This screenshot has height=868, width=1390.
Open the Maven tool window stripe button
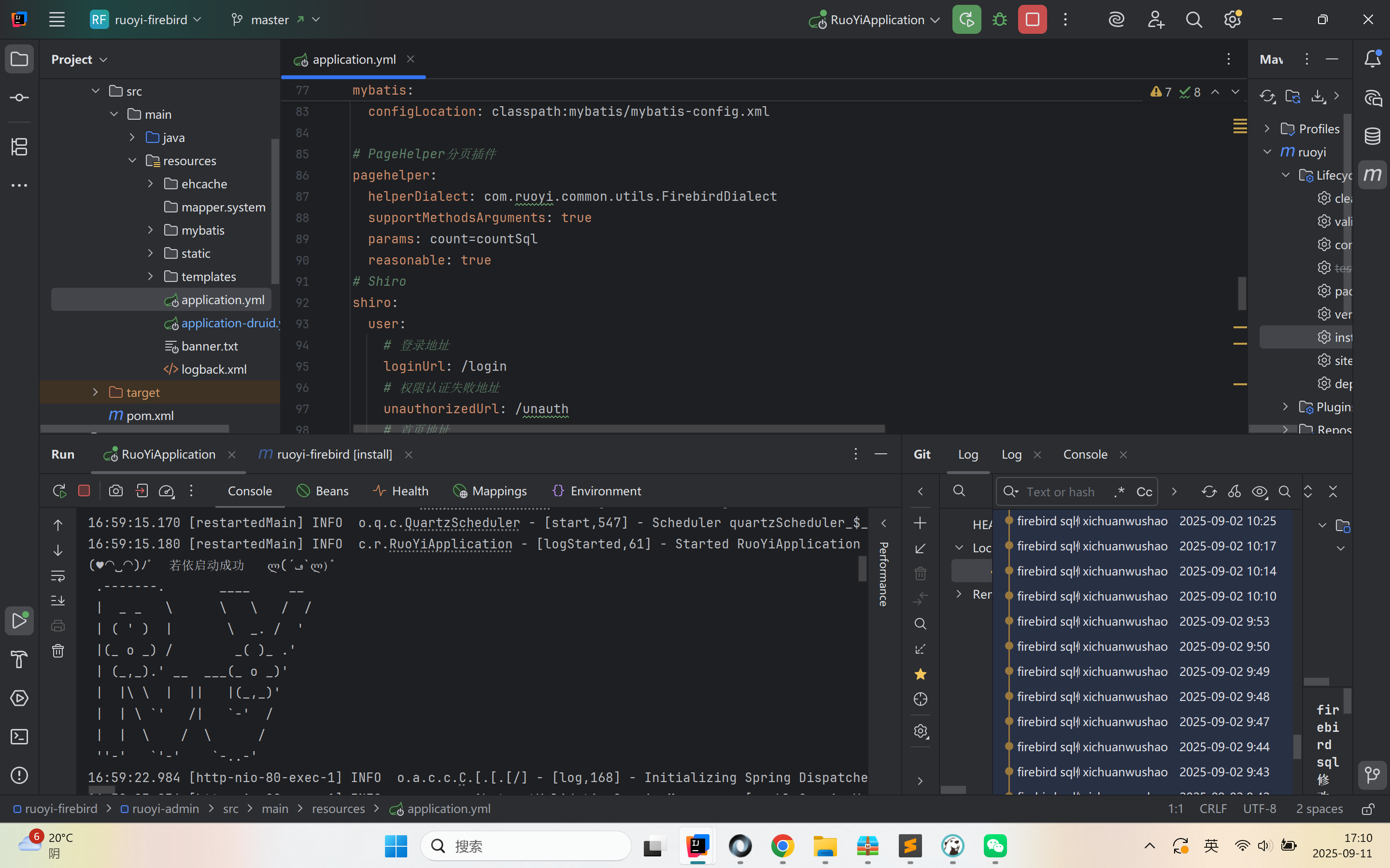pos(1372,175)
